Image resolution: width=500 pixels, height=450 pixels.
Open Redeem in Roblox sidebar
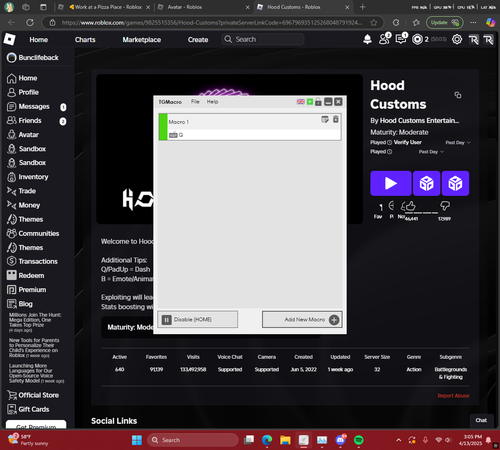25,276
